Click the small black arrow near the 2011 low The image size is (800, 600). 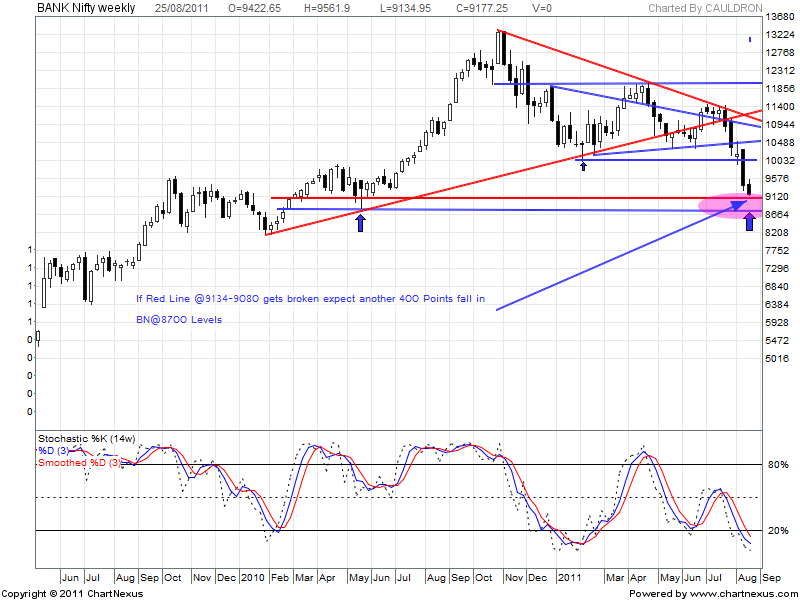click(583, 162)
